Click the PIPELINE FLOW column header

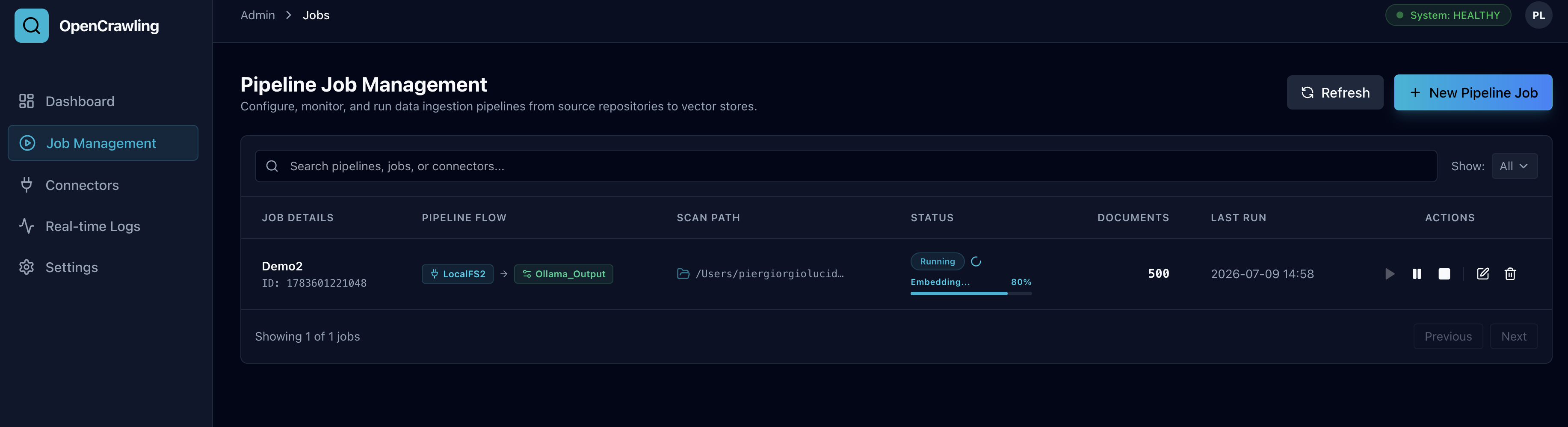coord(464,217)
